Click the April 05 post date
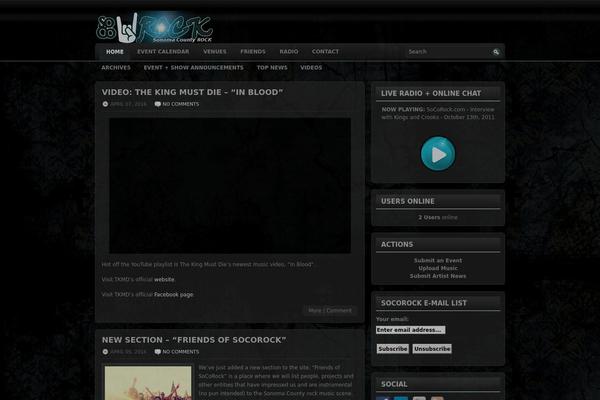Image resolution: width=600 pixels, height=400 pixels. (128, 352)
